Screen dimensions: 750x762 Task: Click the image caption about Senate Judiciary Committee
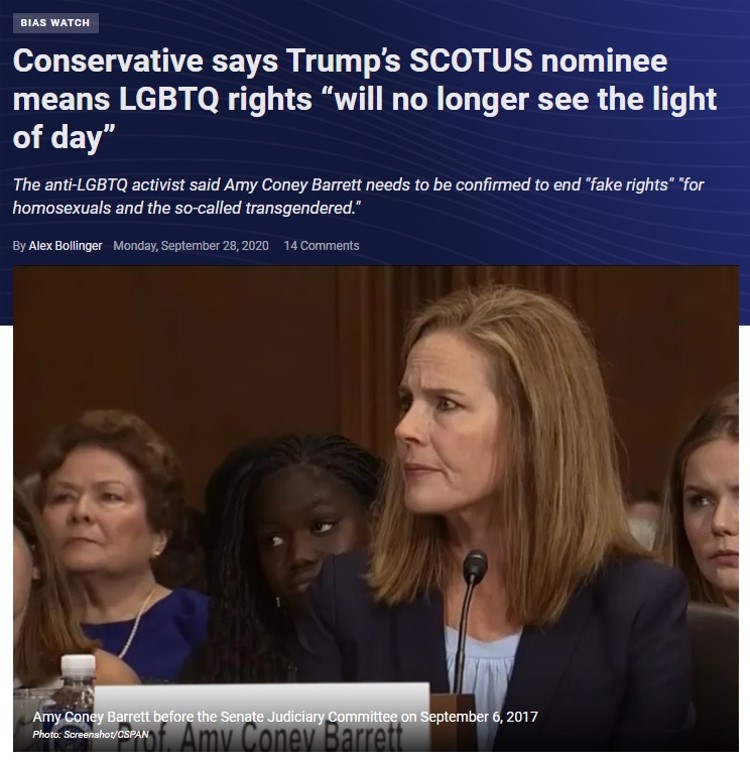285,717
